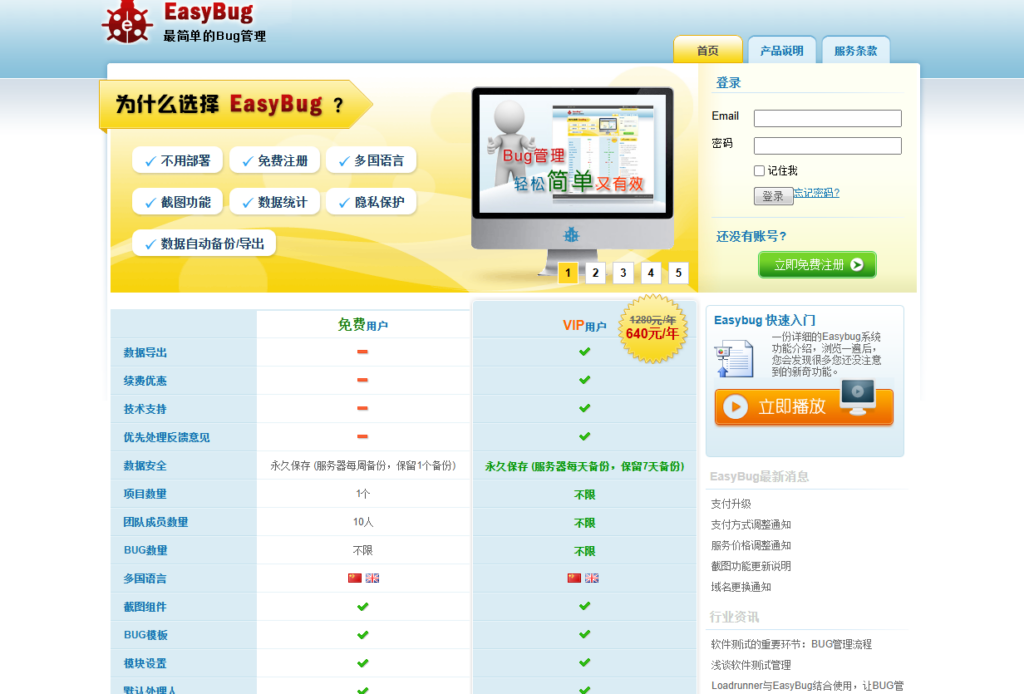Click the 立即免费注册 green register button
The image size is (1024, 694).
pyautogui.click(x=817, y=265)
